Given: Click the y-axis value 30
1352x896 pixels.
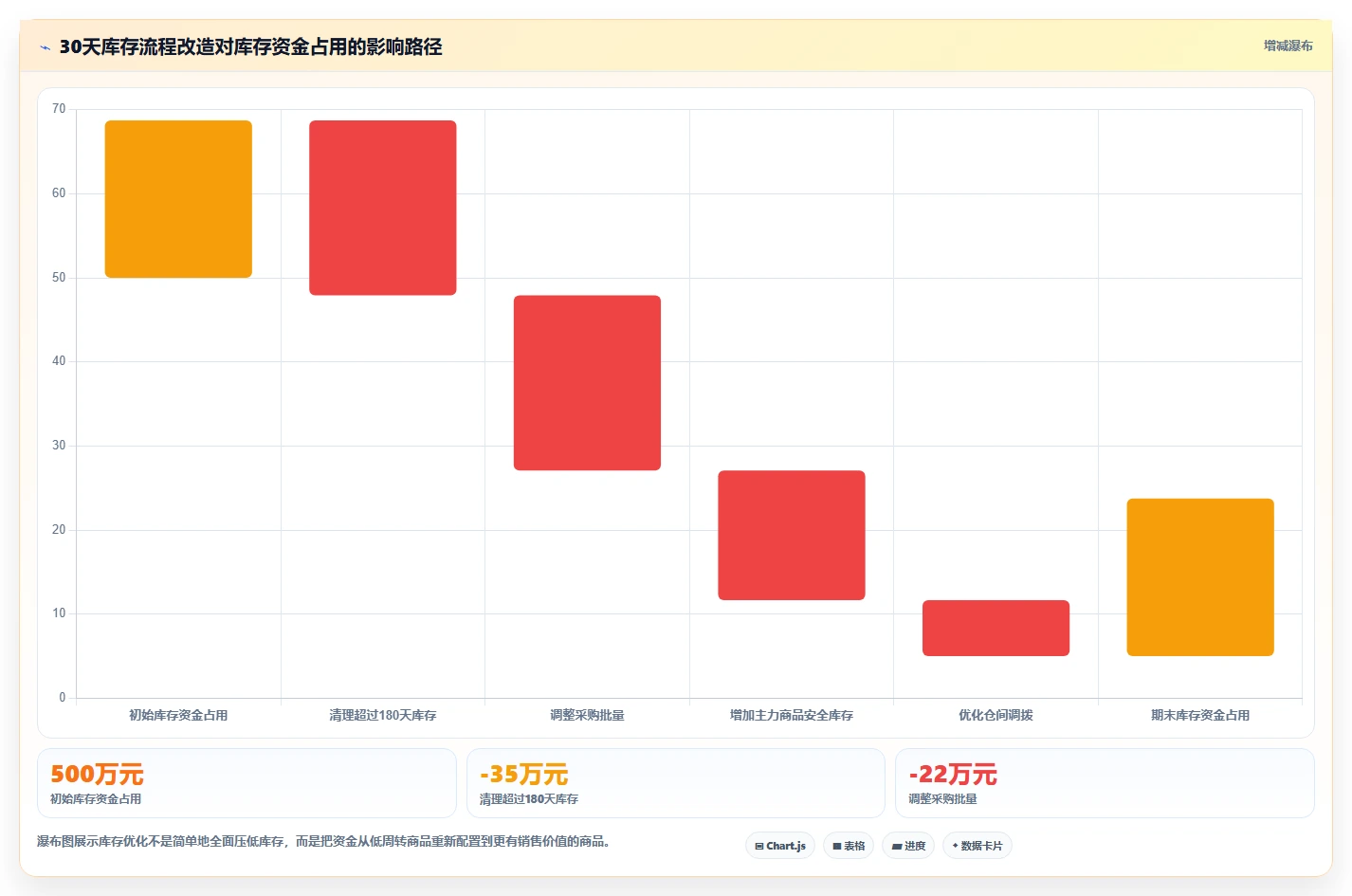Looking at the screenshot, I should [59, 446].
